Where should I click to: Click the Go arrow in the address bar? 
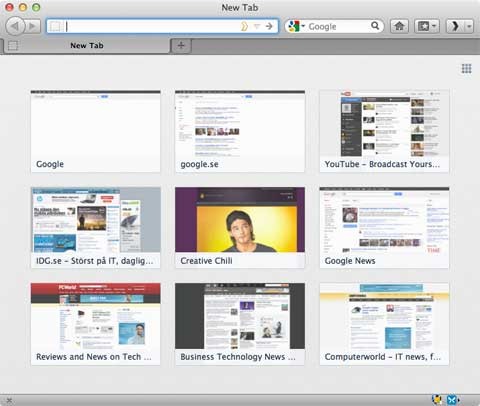269,26
